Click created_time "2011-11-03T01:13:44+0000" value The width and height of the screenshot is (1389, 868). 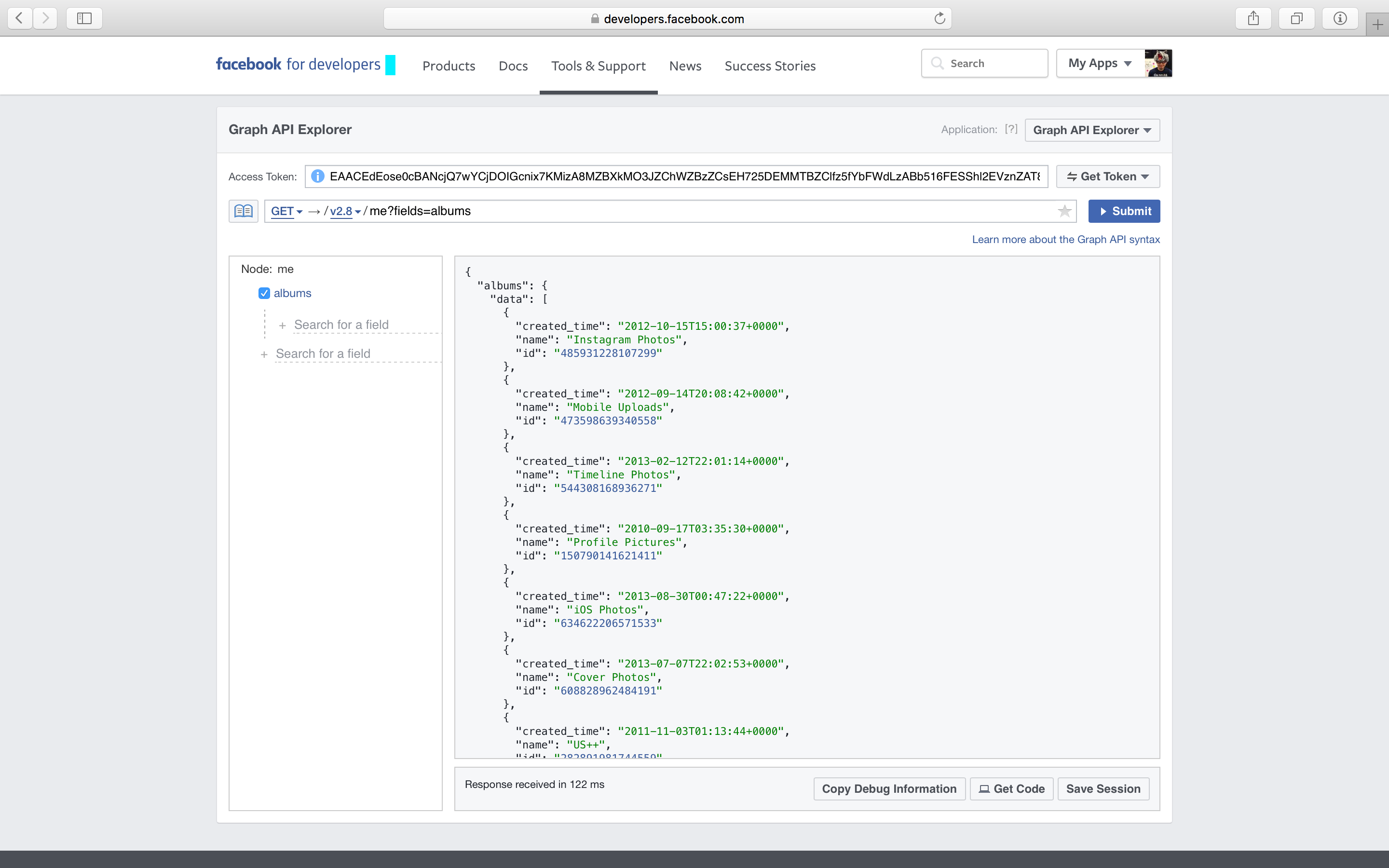click(x=701, y=731)
